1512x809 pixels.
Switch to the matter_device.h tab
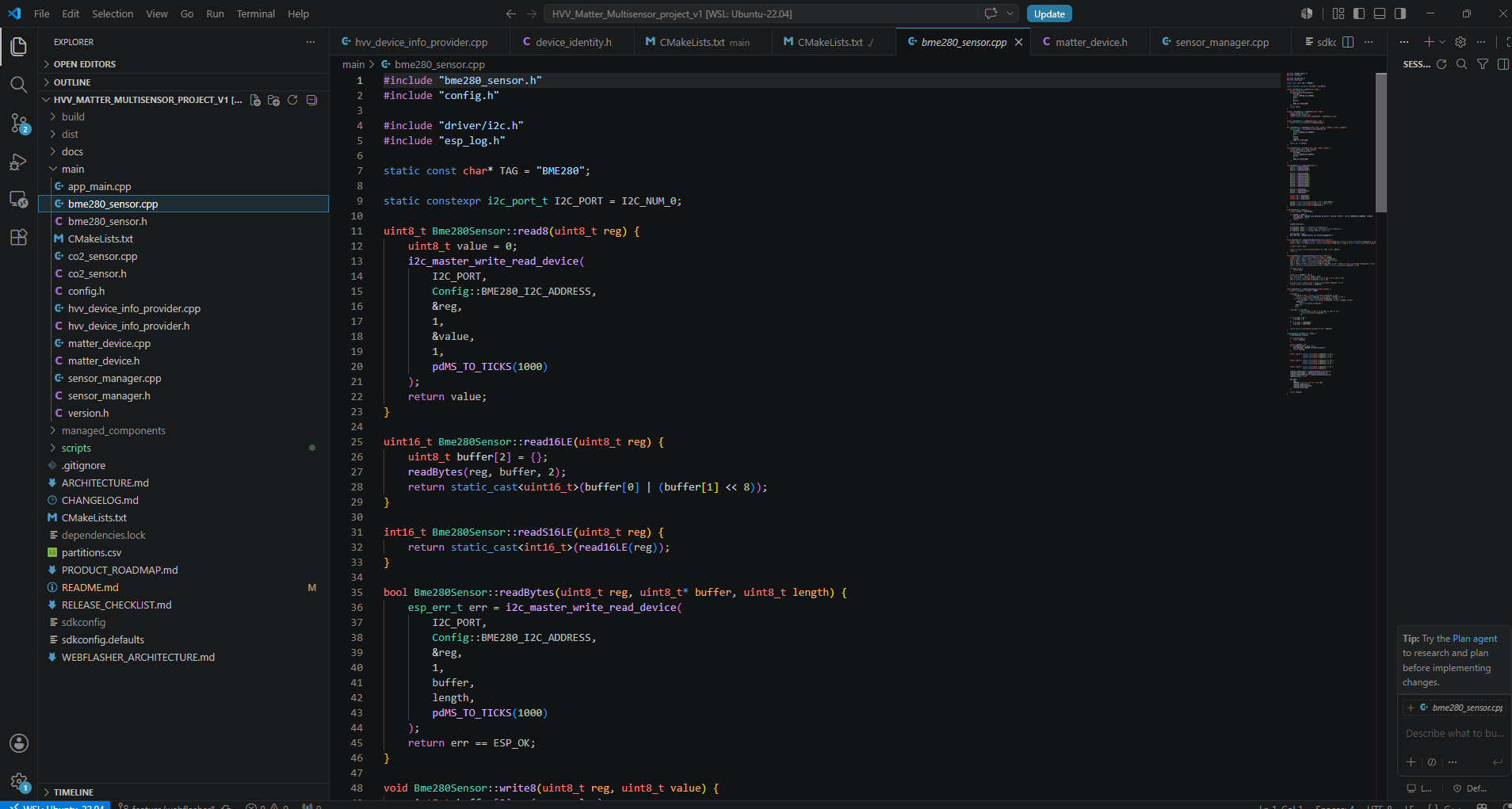coord(1090,42)
